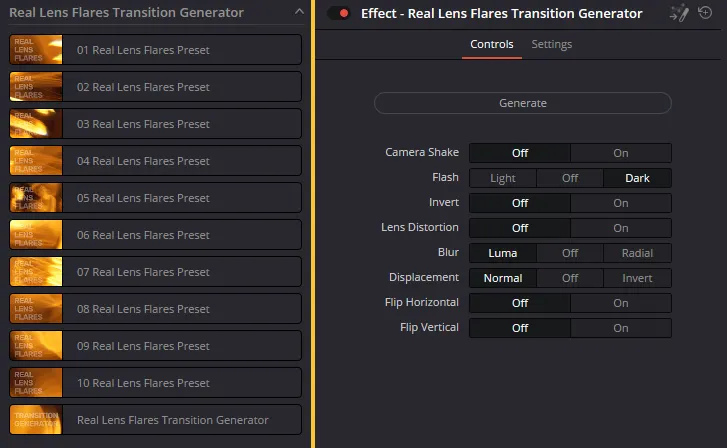
Task: Set Flip Horizontal to Off
Action: coord(520,303)
